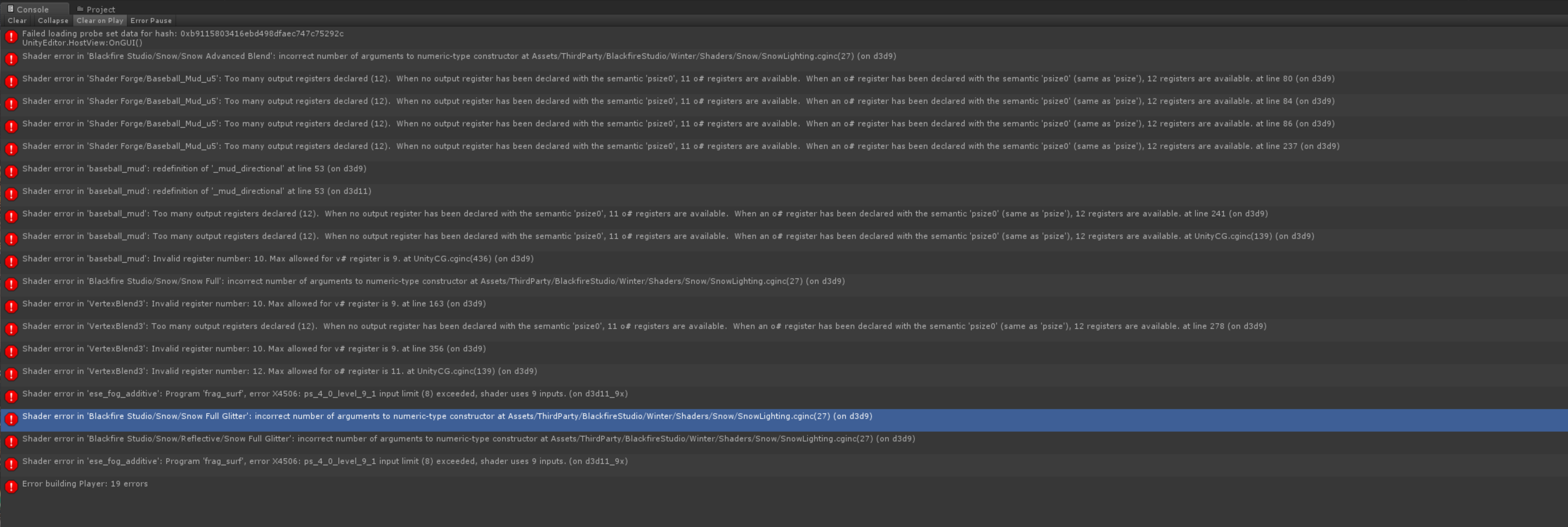Click error icon for baseball_mud d3d11 redefinition
The height and width of the screenshot is (527, 1568).
11,195
